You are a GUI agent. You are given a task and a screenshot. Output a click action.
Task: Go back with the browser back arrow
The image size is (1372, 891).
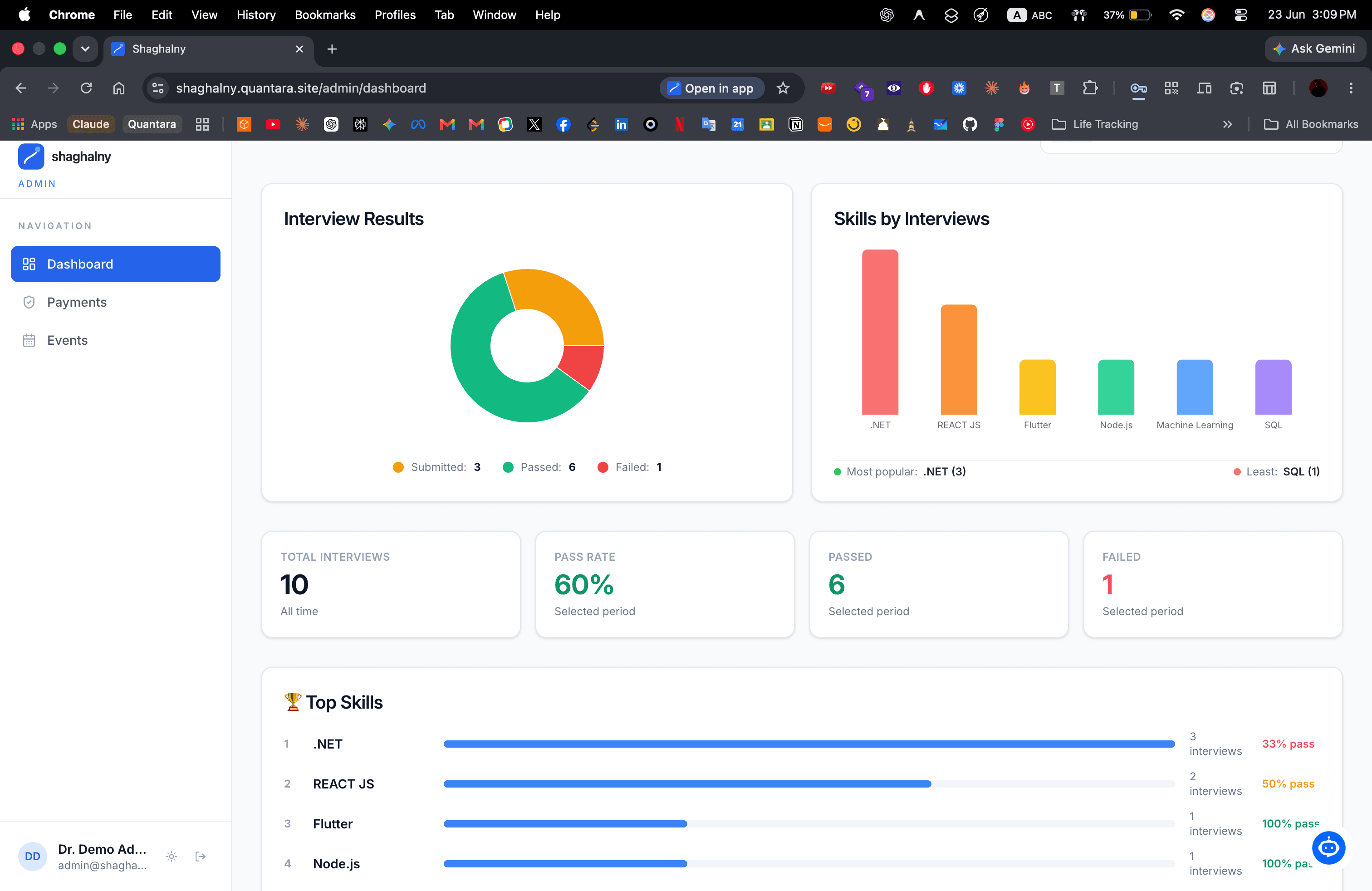21,88
